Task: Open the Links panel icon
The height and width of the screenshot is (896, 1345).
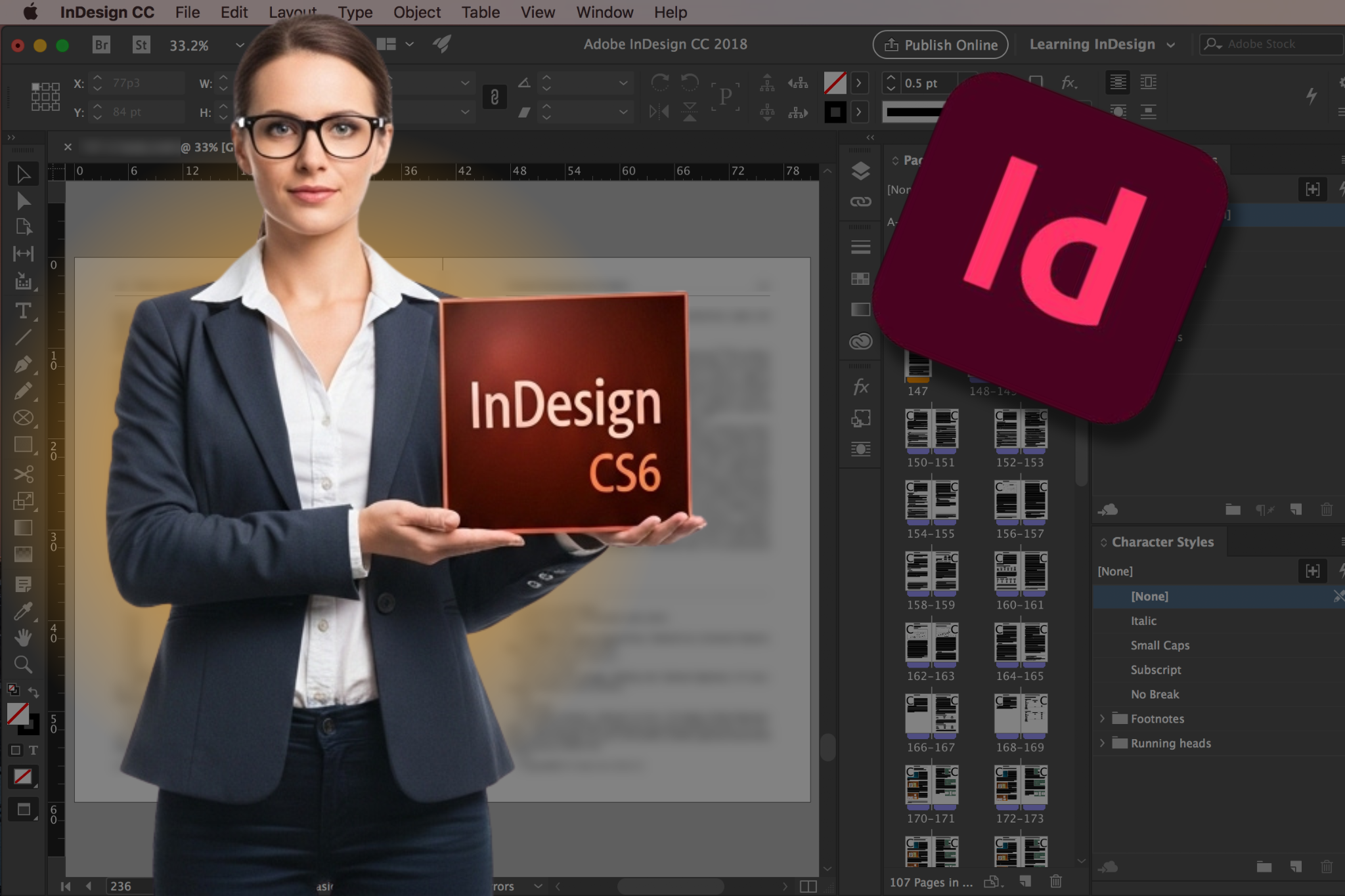Action: click(x=860, y=202)
